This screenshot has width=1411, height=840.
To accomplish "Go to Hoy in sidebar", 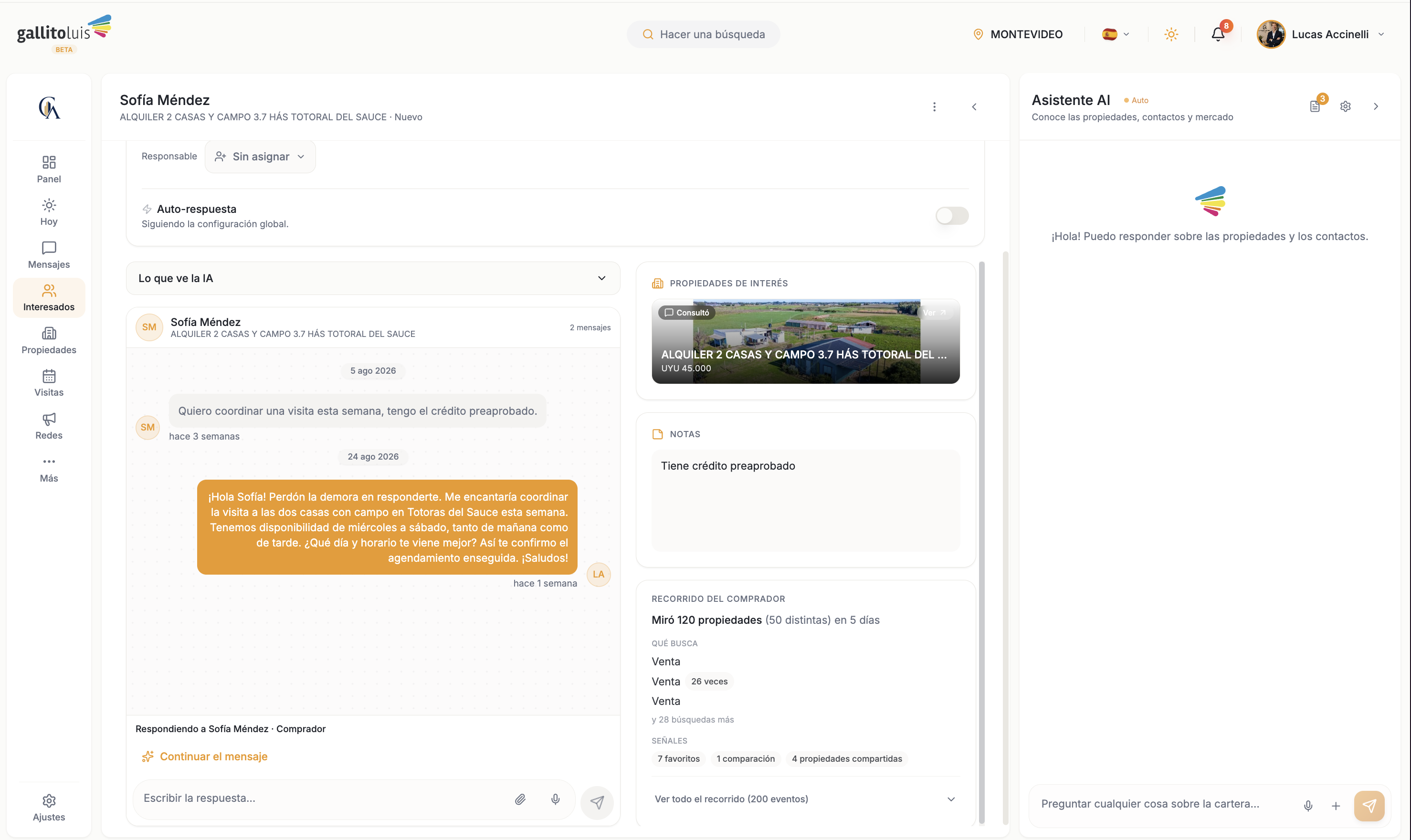I will (x=49, y=212).
